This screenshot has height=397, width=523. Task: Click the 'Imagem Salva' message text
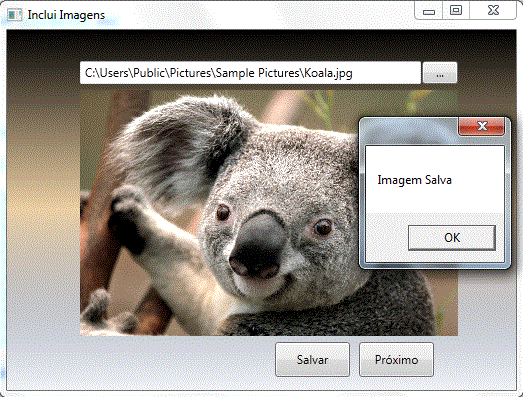tap(414, 180)
